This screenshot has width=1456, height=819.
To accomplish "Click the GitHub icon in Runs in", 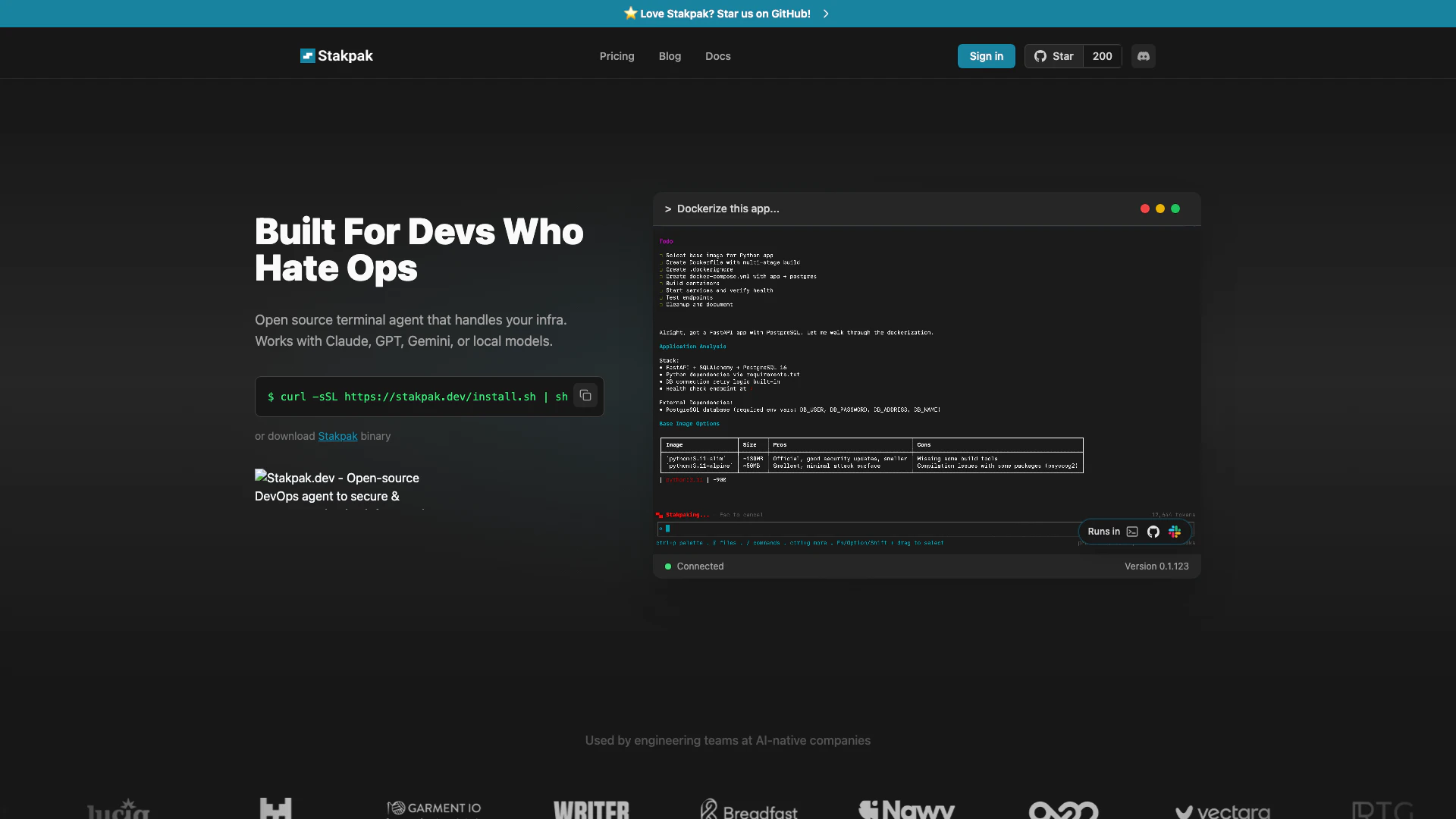I will coord(1153,532).
